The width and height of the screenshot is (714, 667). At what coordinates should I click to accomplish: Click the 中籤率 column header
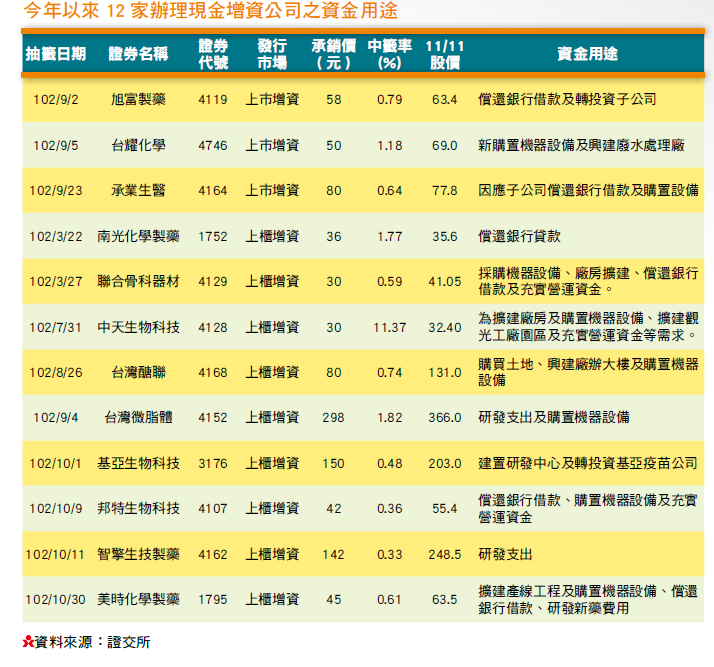click(x=389, y=54)
